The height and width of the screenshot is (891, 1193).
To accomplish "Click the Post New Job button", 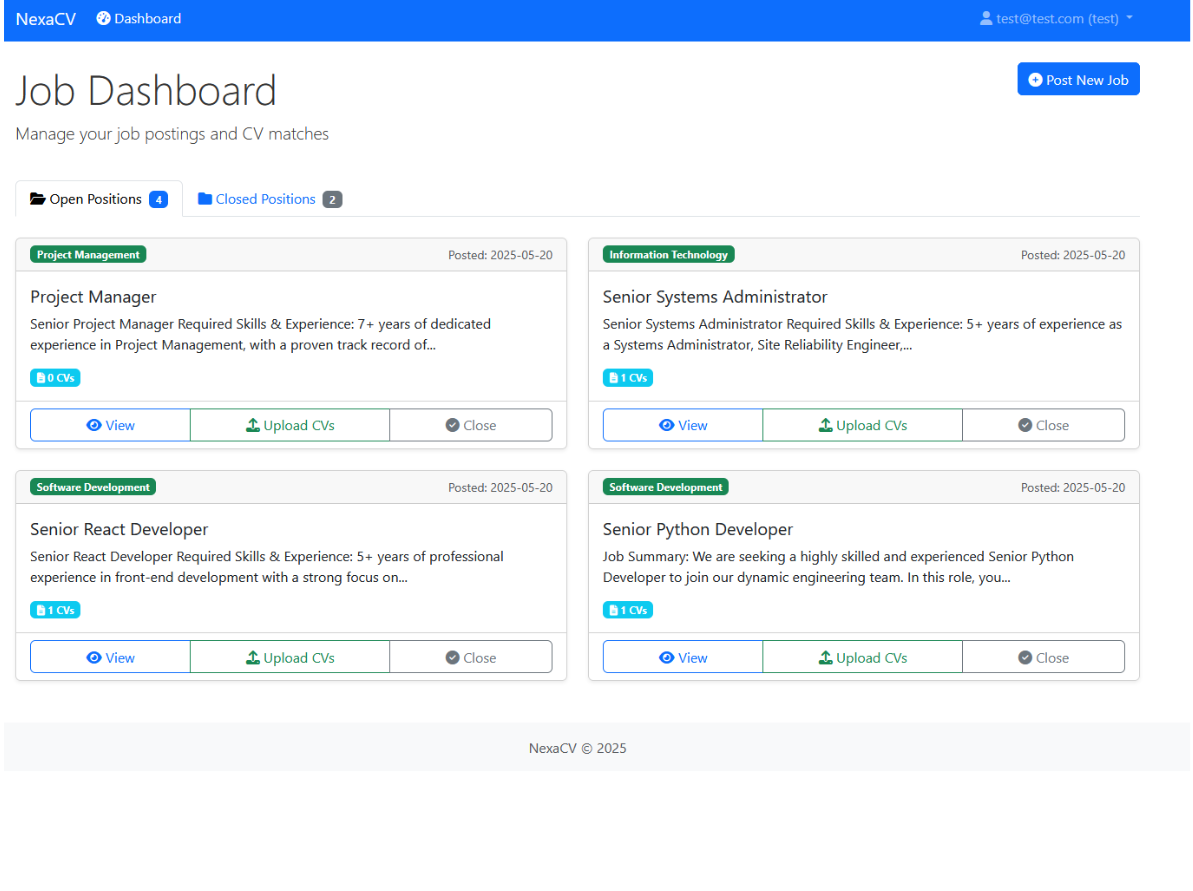I will [1078, 79].
